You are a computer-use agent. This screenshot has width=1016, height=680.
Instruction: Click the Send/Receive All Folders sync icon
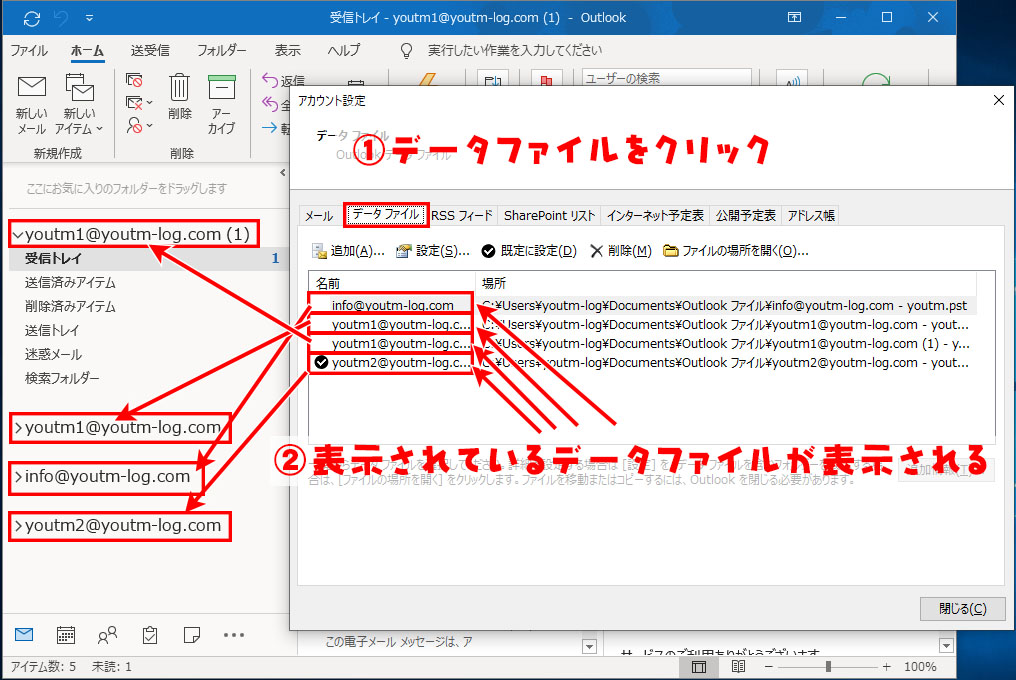point(32,18)
